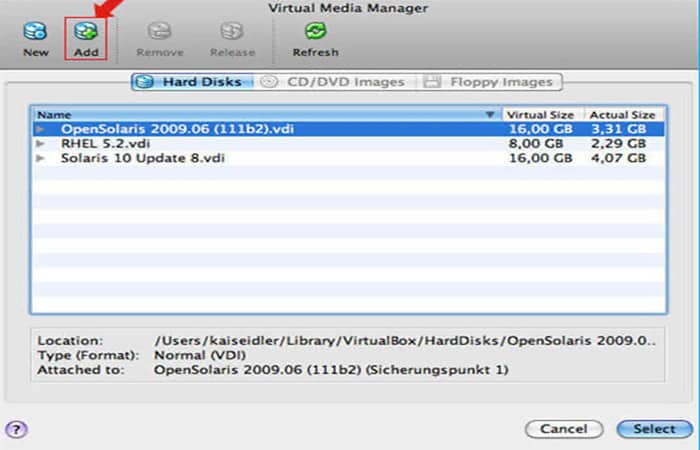Screen dimensions: 700x450
Task: Switch to the Hard Disks tab
Action: pyautogui.click(x=191, y=82)
